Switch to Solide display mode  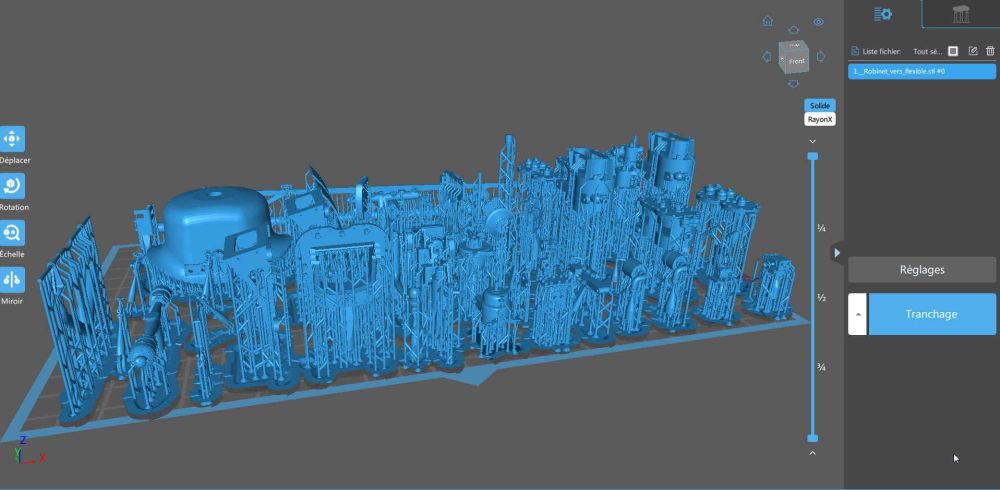click(820, 105)
